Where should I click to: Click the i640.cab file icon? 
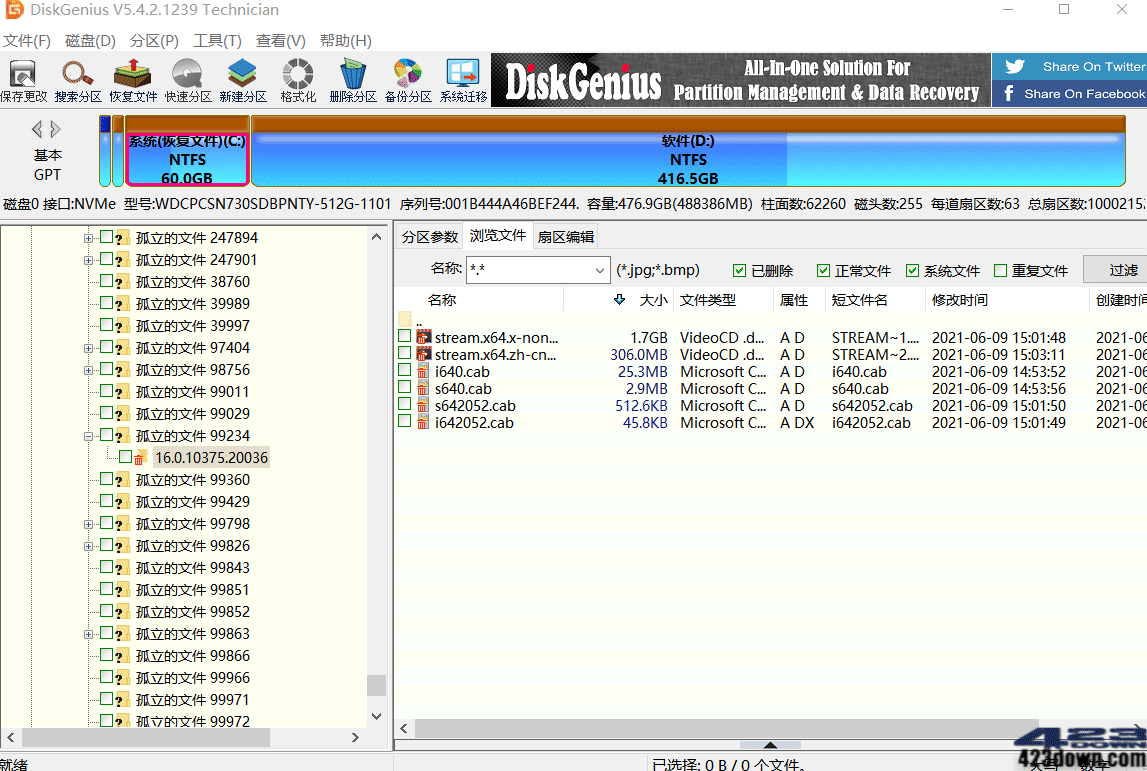[x=423, y=371]
